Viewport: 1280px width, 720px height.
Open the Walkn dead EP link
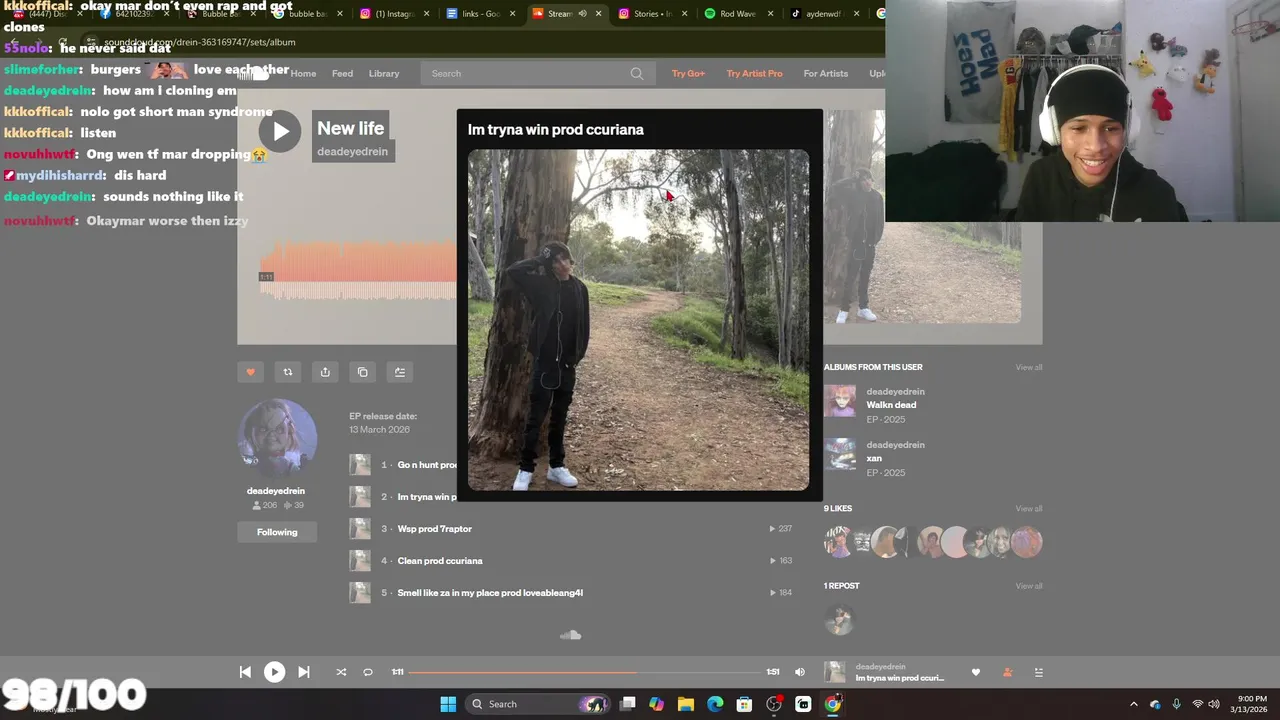click(891, 405)
